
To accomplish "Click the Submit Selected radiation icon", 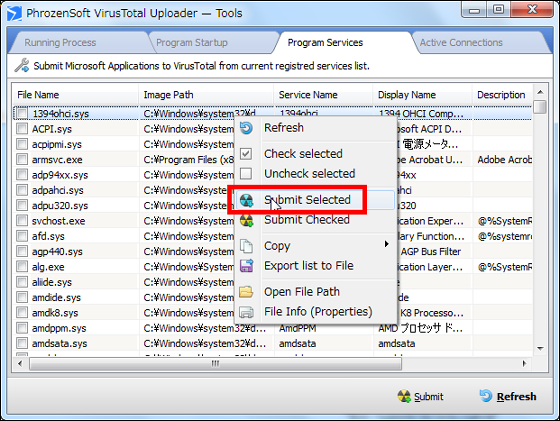I will (x=246, y=200).
